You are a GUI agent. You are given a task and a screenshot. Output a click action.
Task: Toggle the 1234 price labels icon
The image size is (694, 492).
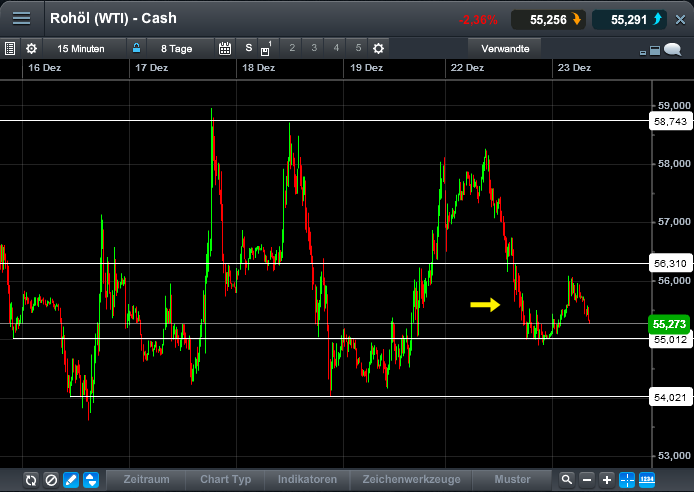(x=647, y=480)
